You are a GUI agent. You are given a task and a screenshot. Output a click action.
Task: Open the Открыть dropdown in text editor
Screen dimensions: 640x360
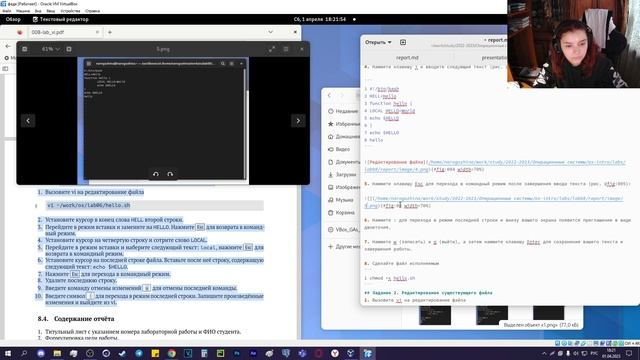(x=378, y=42)
